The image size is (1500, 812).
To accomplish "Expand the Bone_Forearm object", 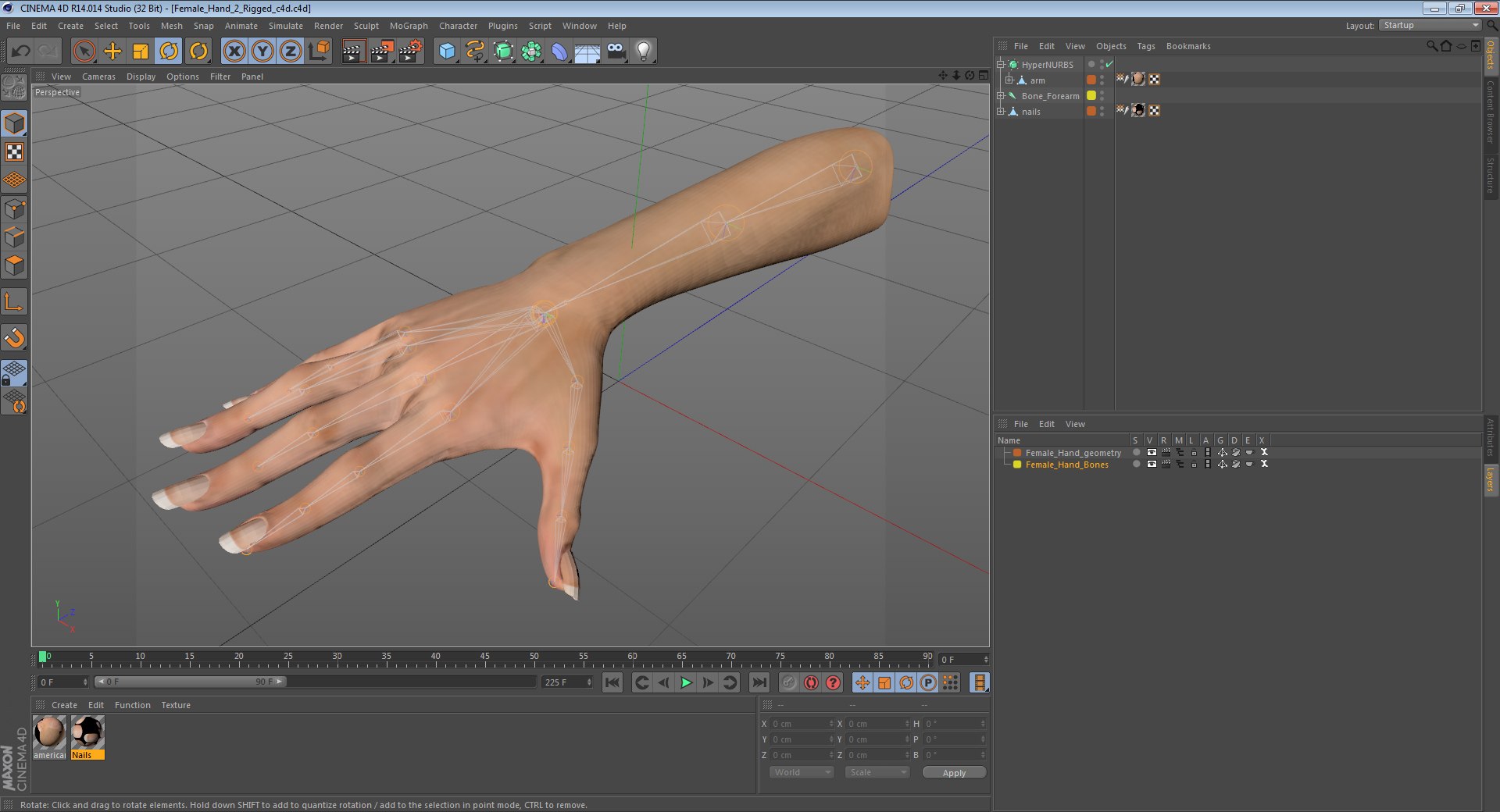I will (1001, 96).
